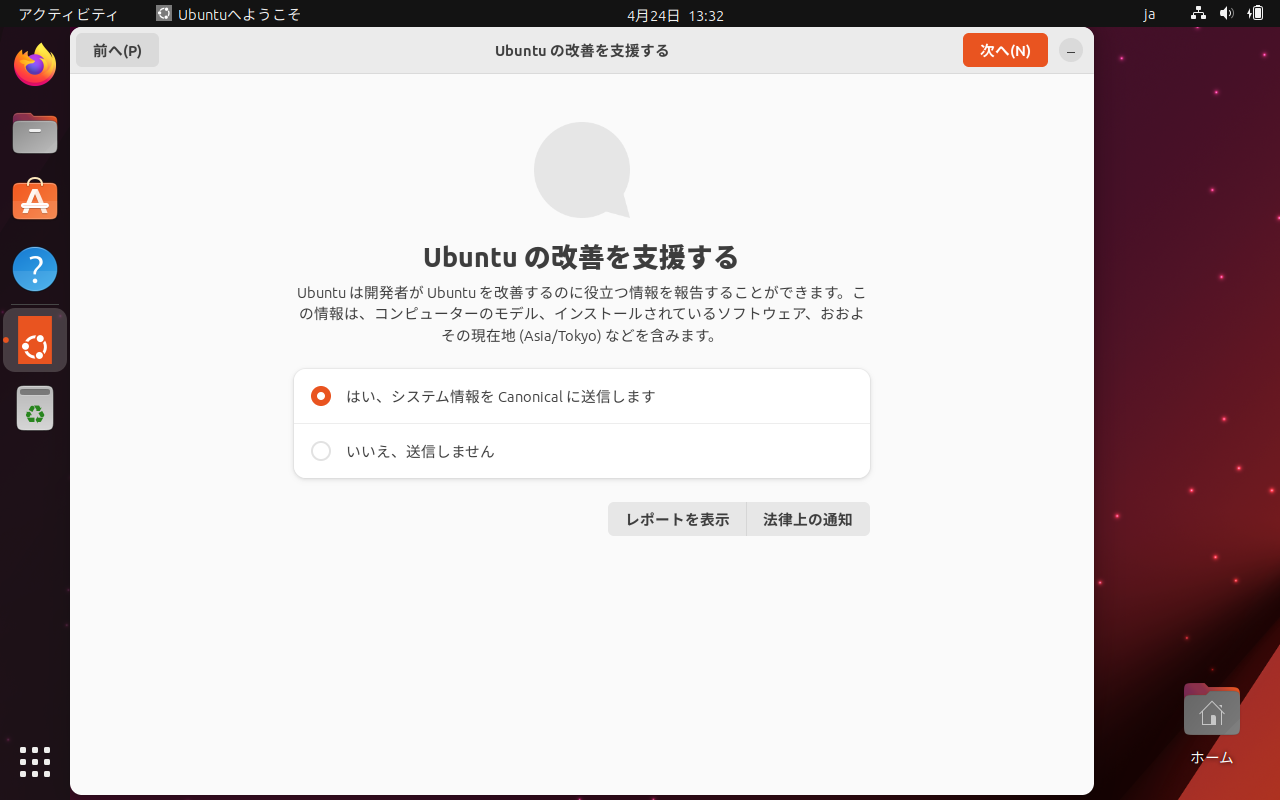The image size is (1280, 800).
Task: Minimize the welcome window
Action: pyautogui.click(x=1071, y=50)
